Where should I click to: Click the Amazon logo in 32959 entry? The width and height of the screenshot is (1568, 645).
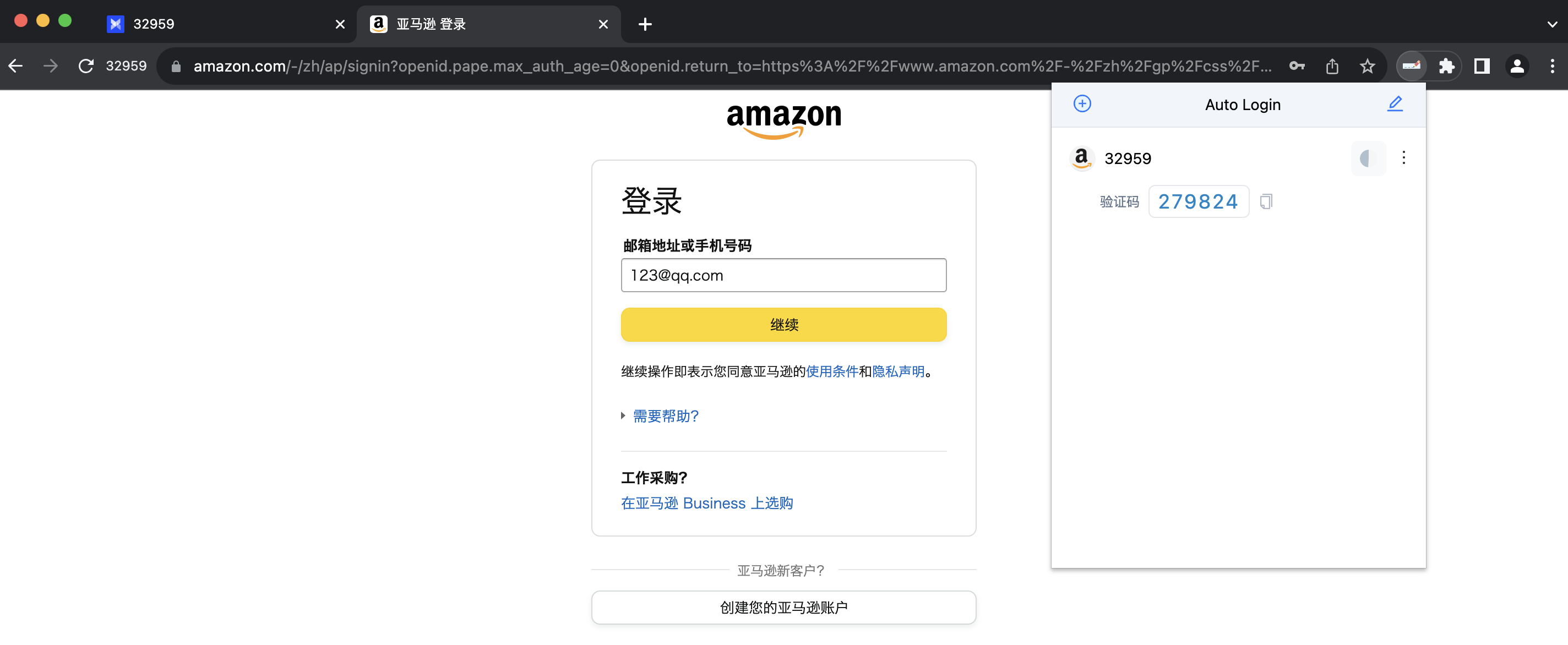coord(1081,158)
